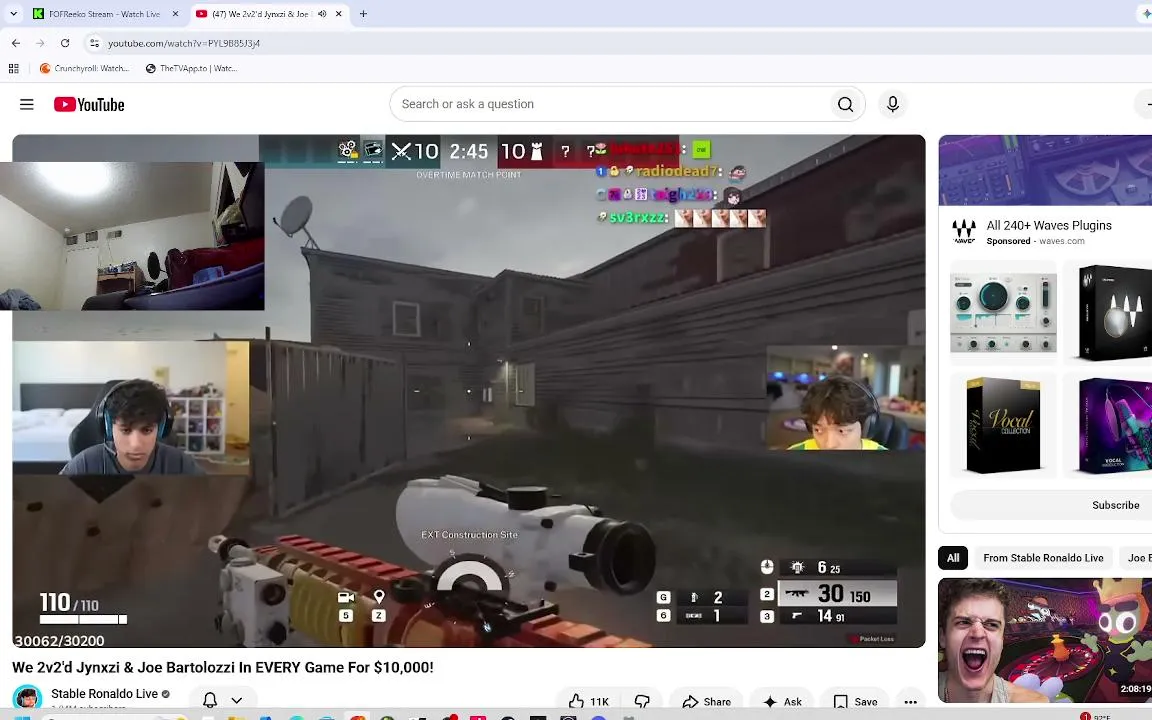Viewport: 1152px width, 720px height.
Task: Click the Waves logo icon in ad
Action: [x=963, y=232]
